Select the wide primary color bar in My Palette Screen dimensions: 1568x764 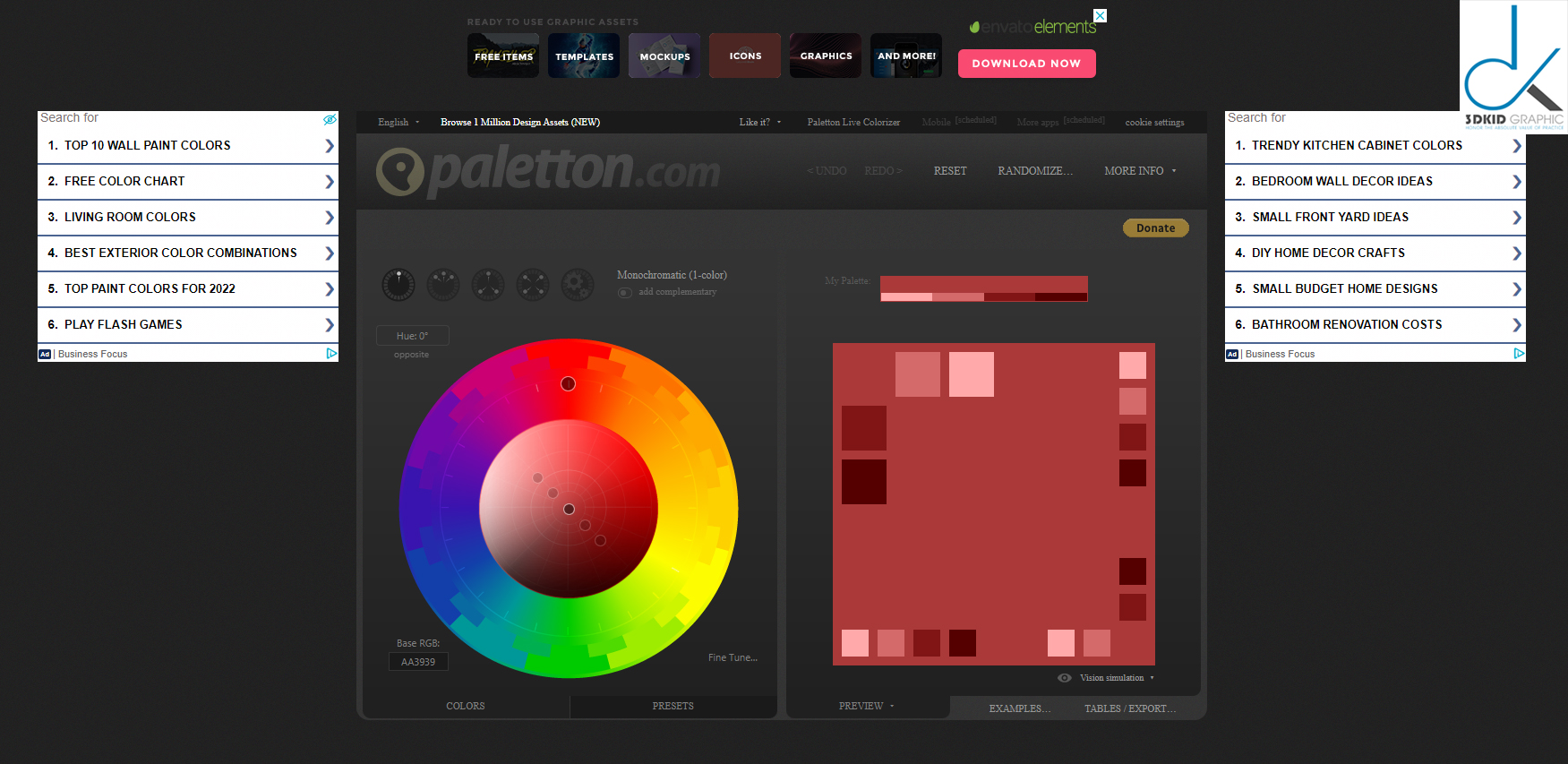click(984, 285)
